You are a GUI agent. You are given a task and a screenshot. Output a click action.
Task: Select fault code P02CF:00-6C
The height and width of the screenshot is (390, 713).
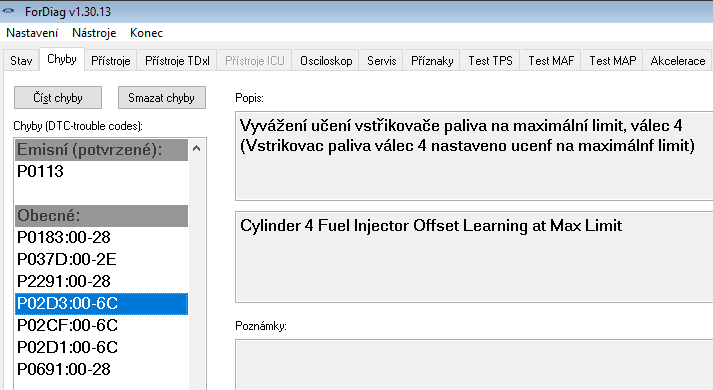[x=101, y=325]
